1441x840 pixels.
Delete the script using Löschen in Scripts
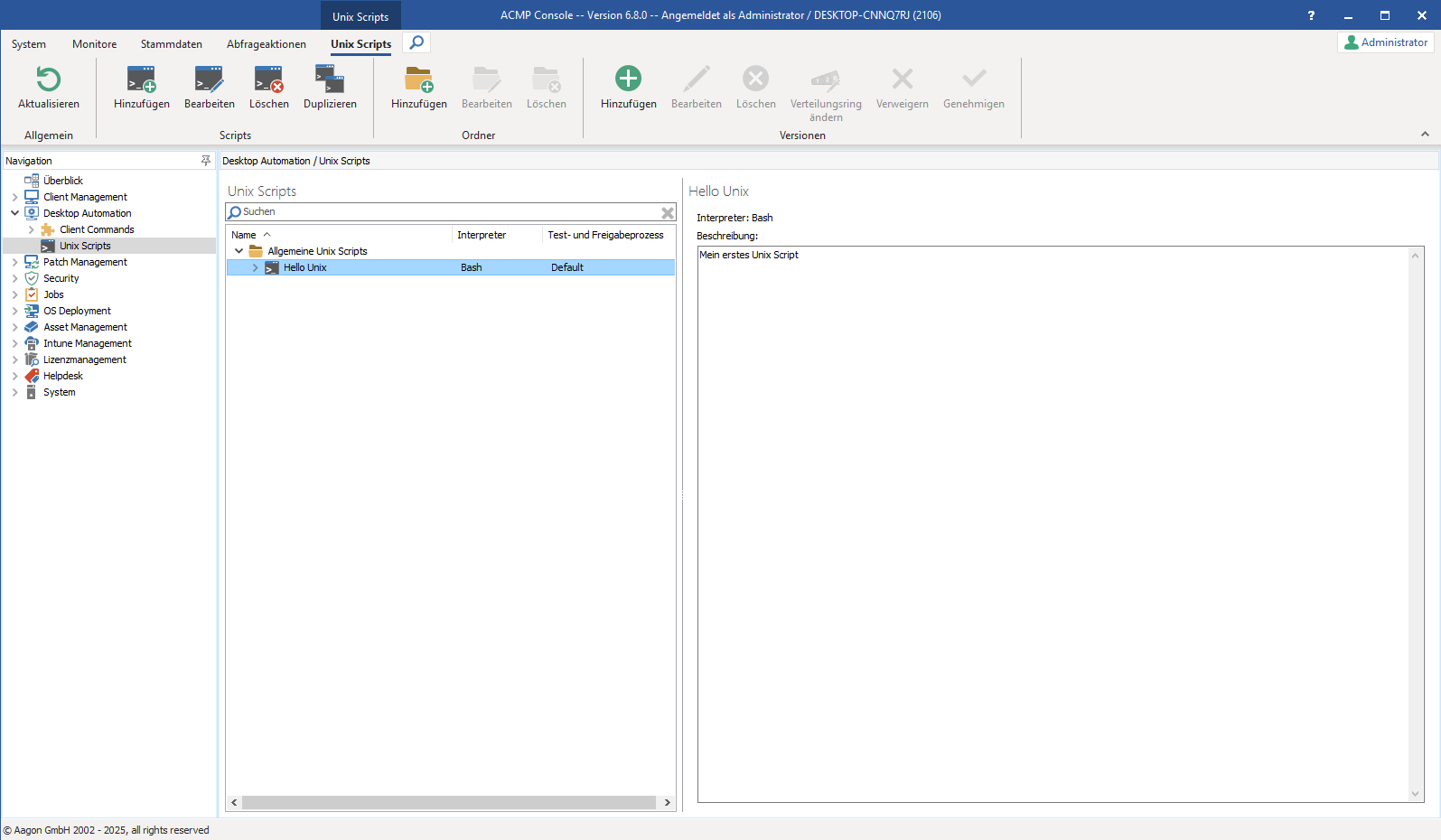tap(268, 80)
